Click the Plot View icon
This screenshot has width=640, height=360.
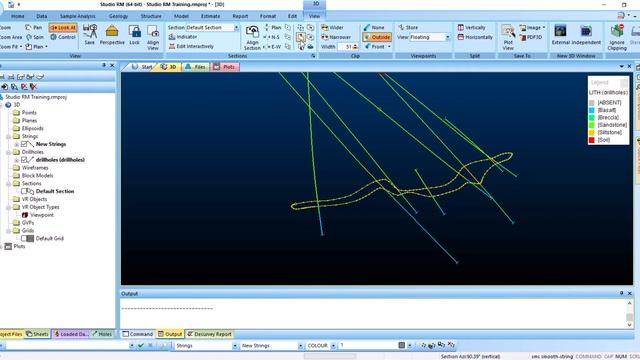(508, 31)
